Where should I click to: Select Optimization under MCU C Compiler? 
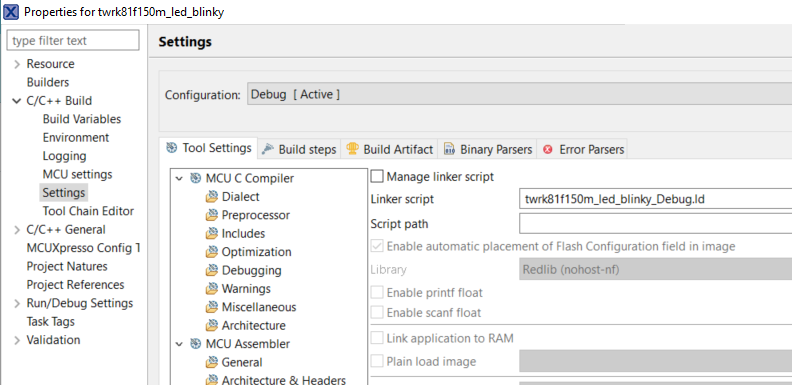[257, 252]
